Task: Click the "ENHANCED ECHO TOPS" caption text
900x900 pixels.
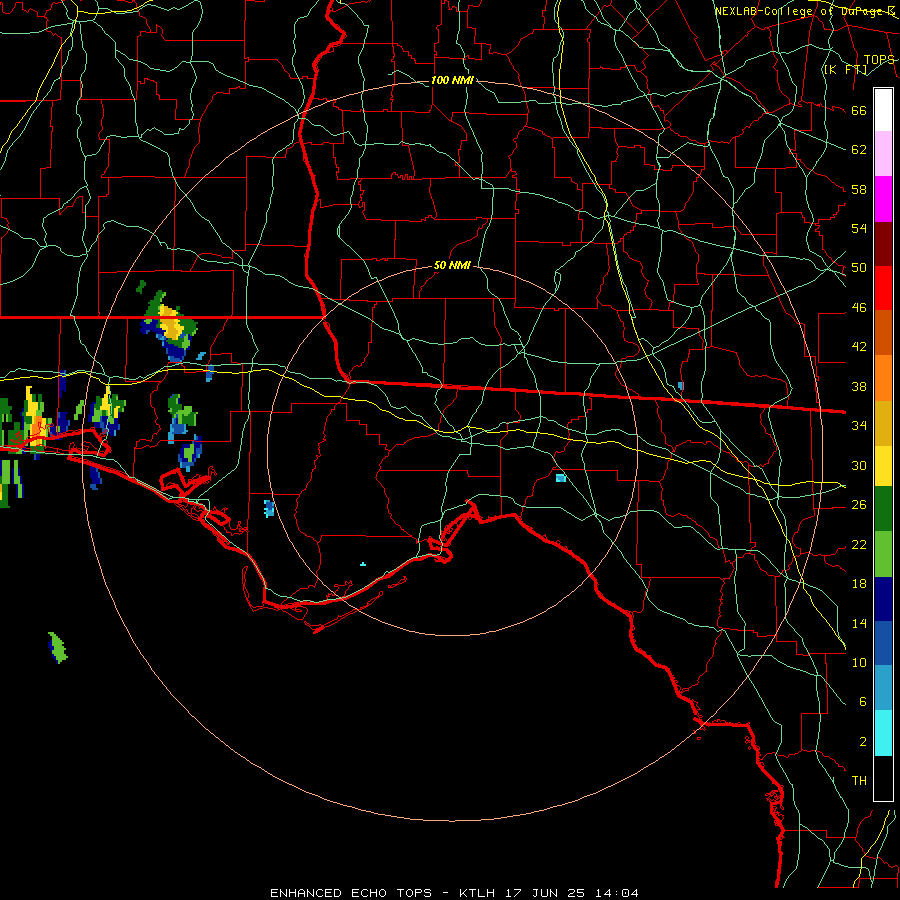Action: click(351, 893)
